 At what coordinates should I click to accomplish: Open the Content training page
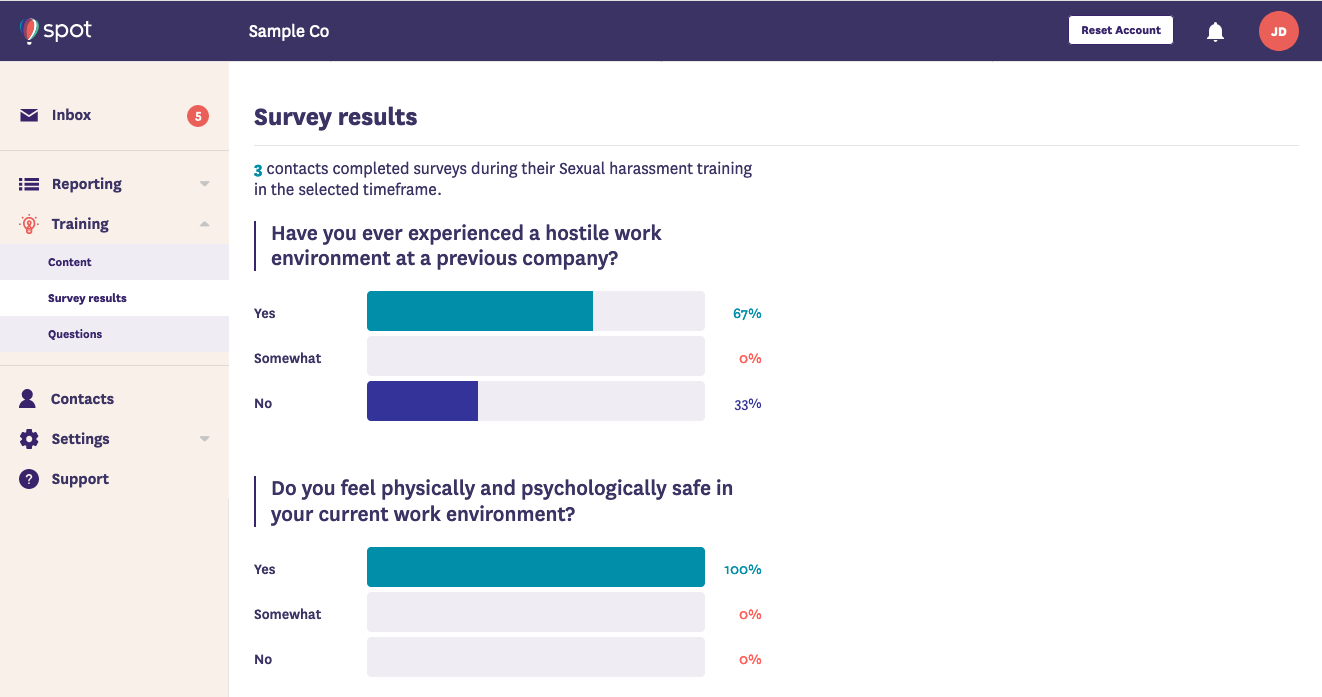tap(70, 262)
